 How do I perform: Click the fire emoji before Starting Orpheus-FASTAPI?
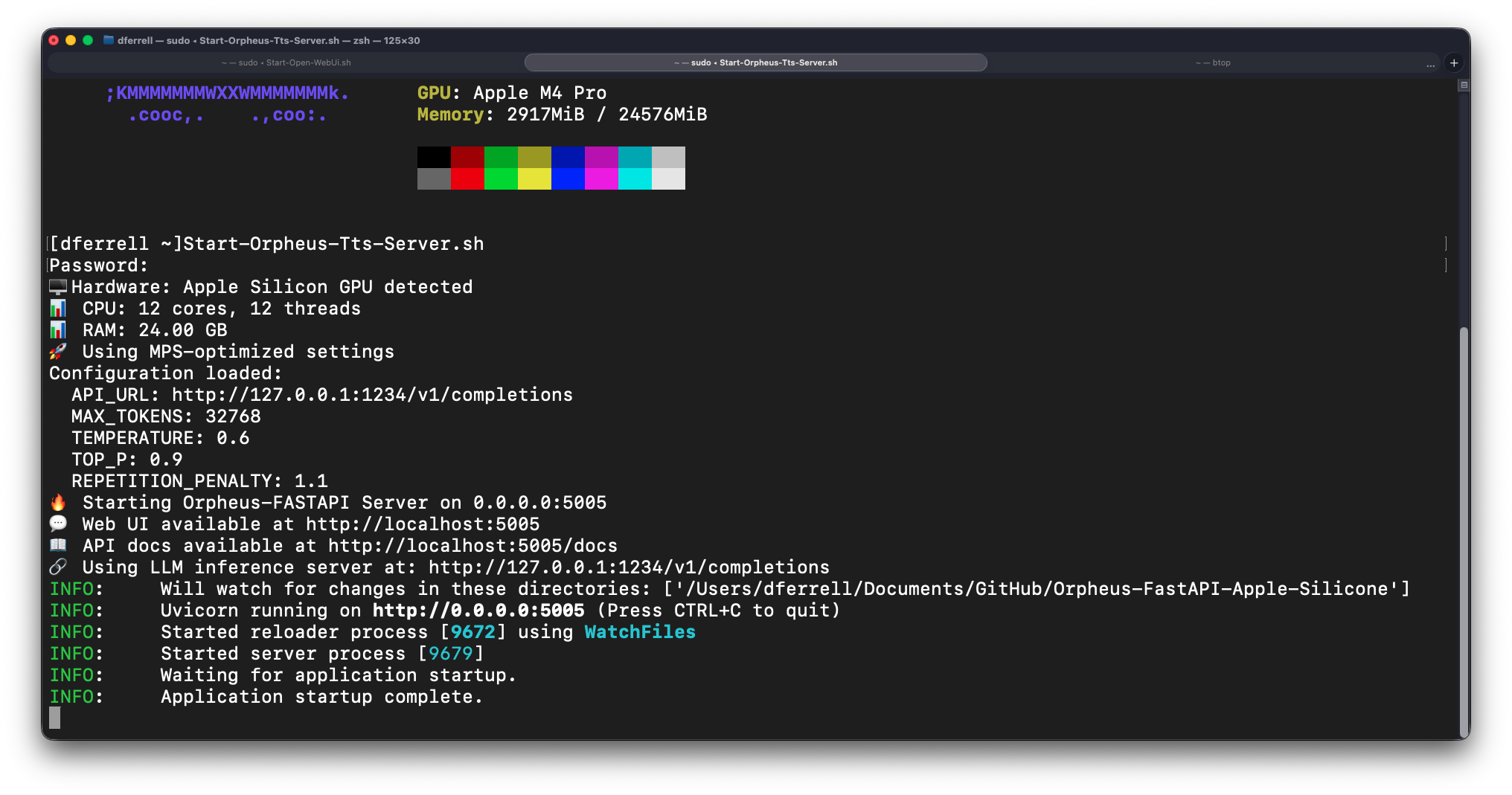[58, 503]
